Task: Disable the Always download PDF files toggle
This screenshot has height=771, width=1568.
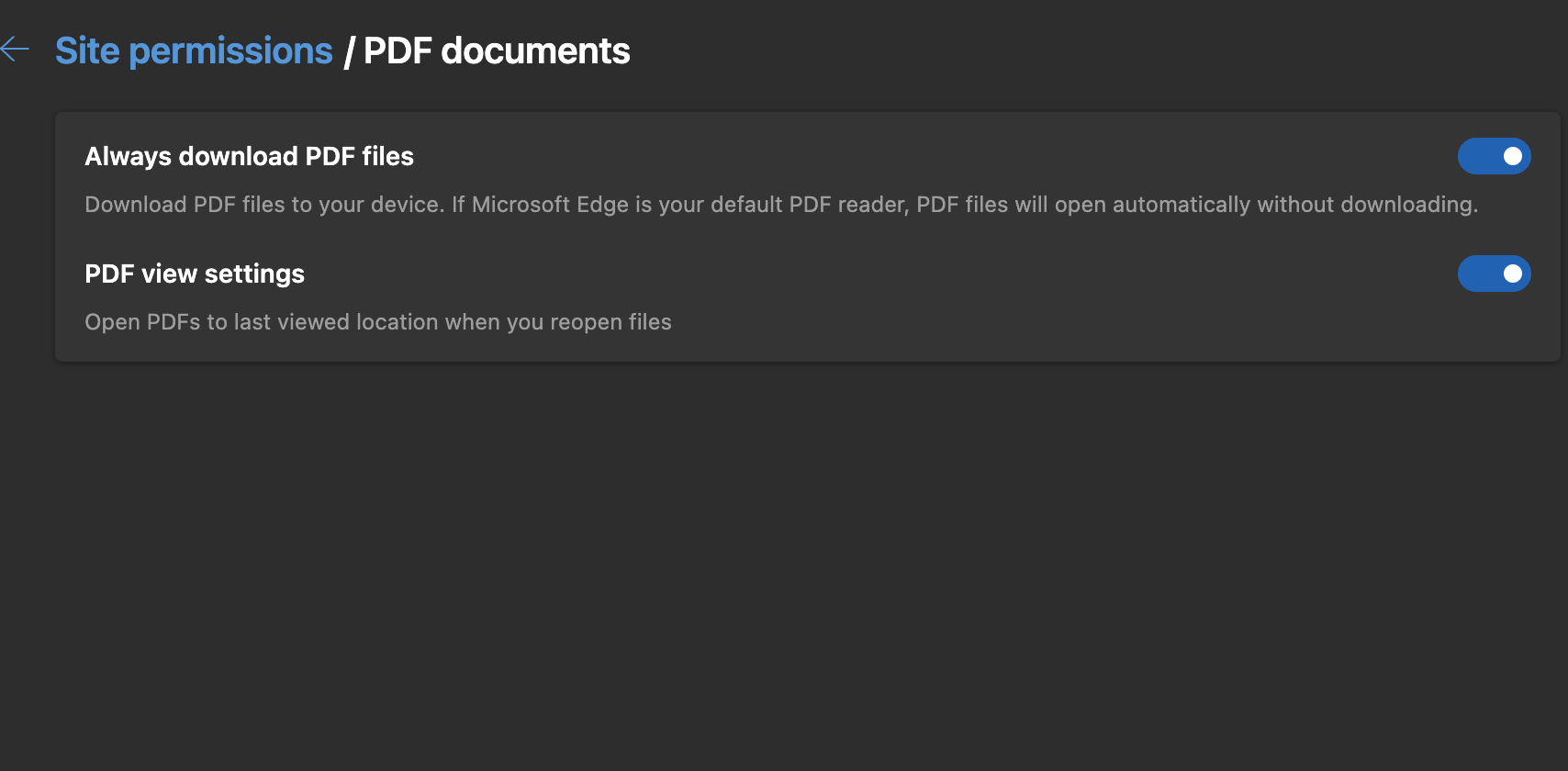Action: pyautogui.click(x=1494, y=156)
